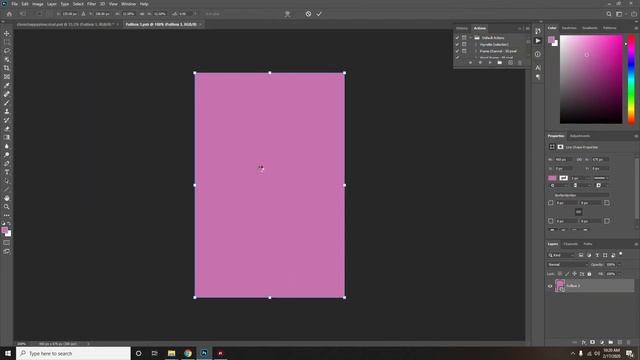Open Google Chrome from the taskbar

pyautogui.click(x=188, y=353)
